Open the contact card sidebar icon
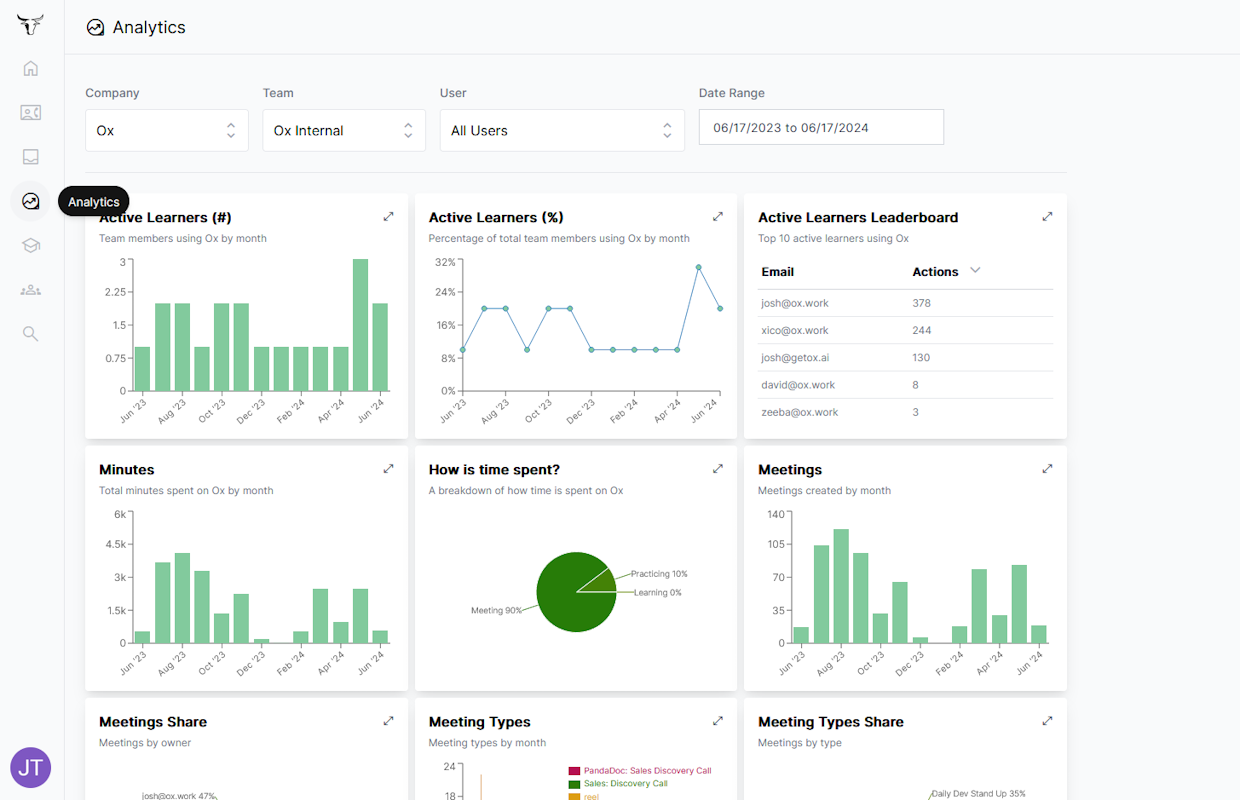The image size is (1240, 800). [31, 113]
